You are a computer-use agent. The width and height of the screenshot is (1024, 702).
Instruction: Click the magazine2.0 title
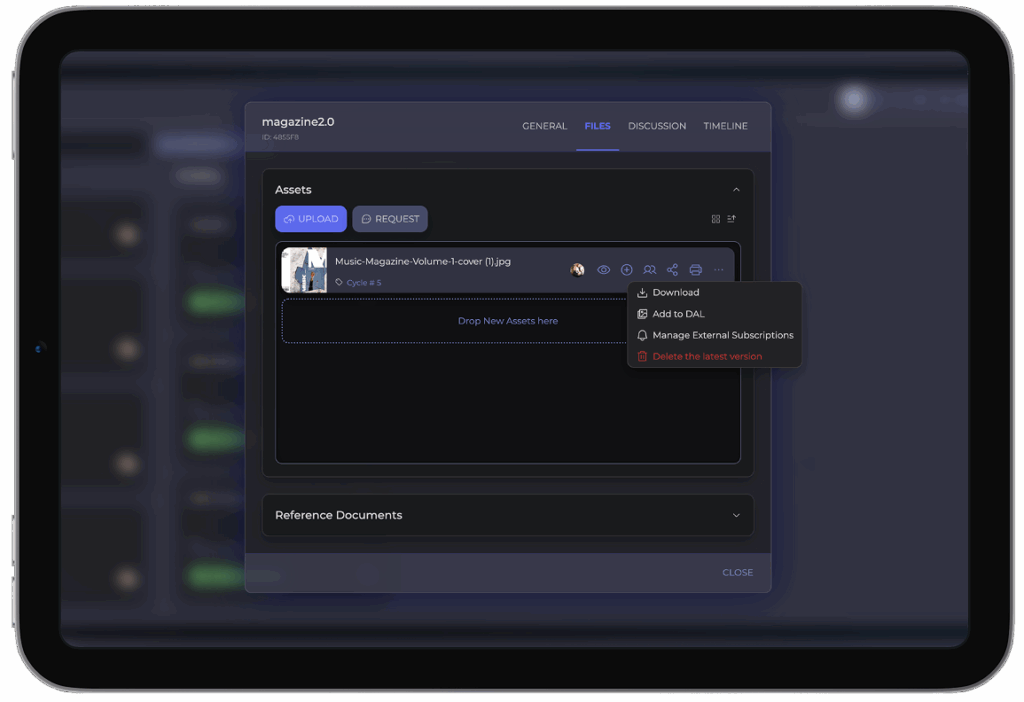pyautogui.click(x=298, y=122)
